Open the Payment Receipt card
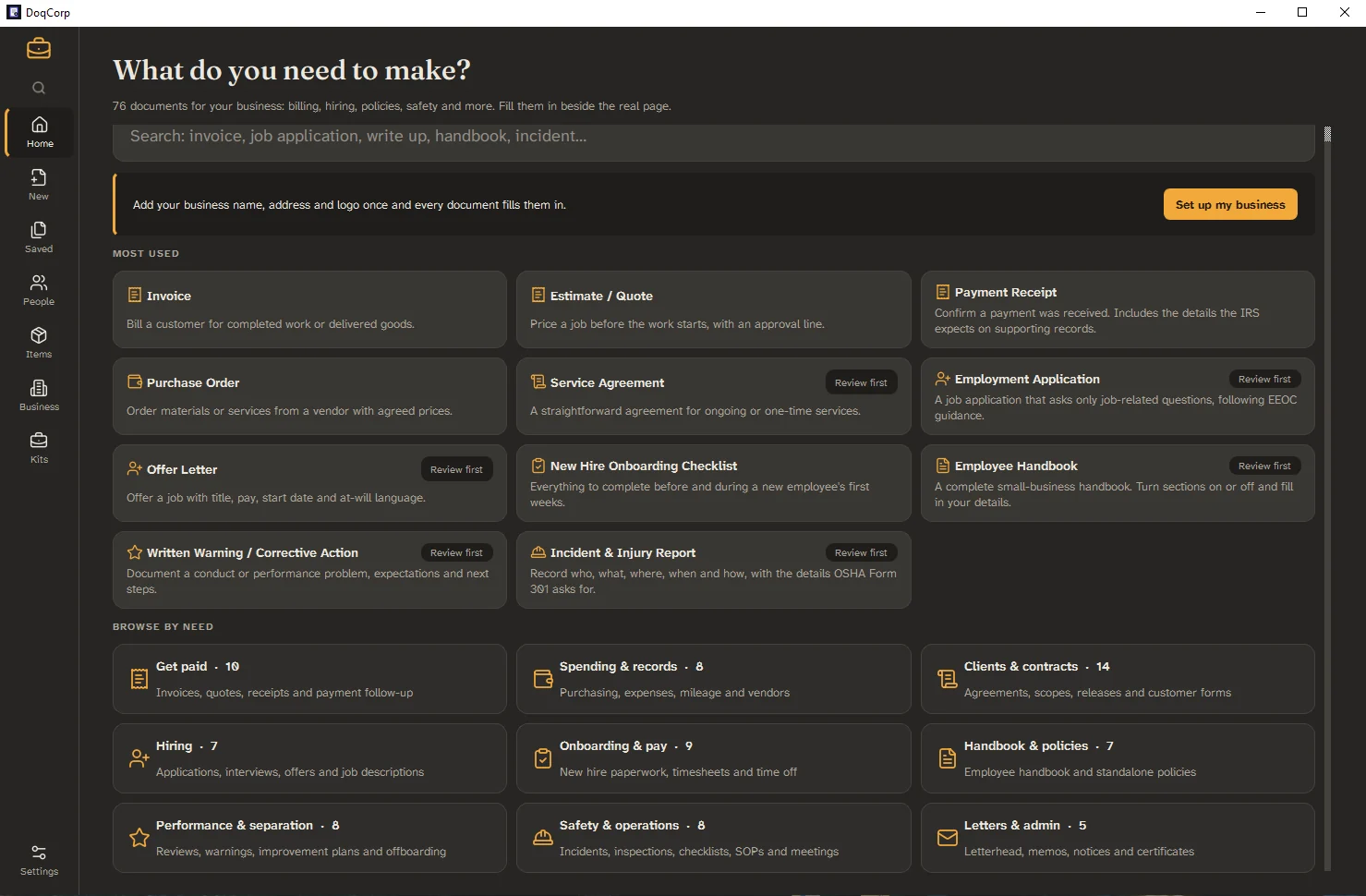1366x896 pixels. click(x=1118, y=309)
